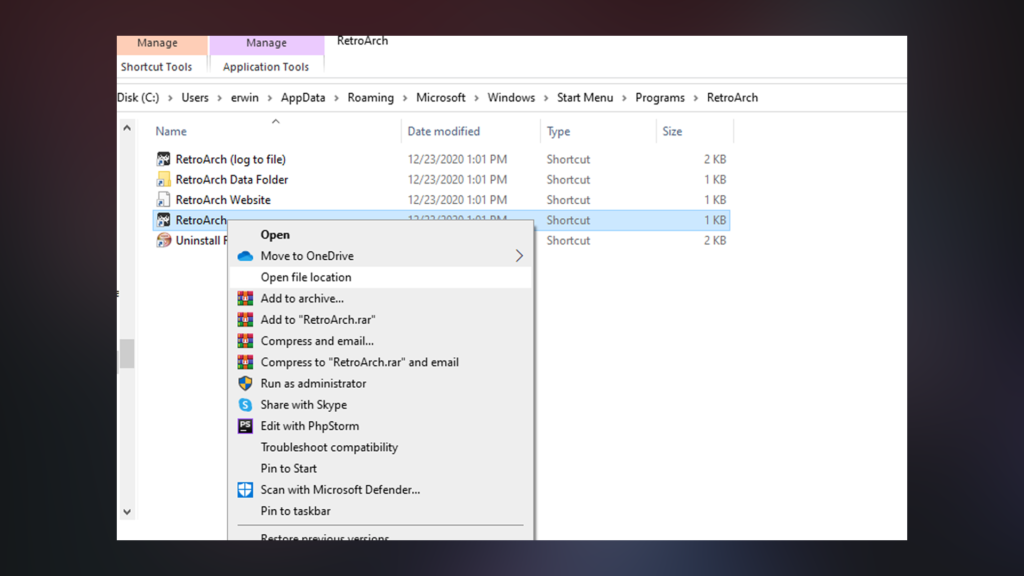Navigate to Disk (C:) in address bar
Screen dimensions: 1024x576
coord(138,98)
